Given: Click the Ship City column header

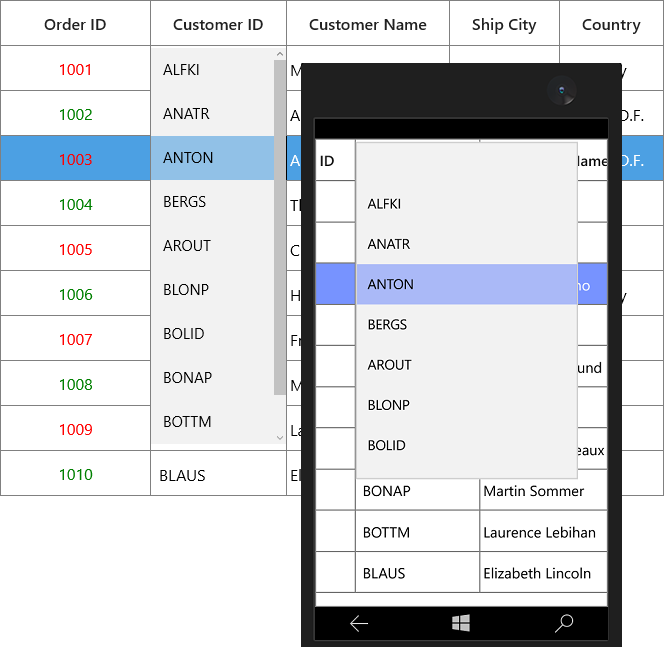Looking at the screenshot, I should coord(504,23).
